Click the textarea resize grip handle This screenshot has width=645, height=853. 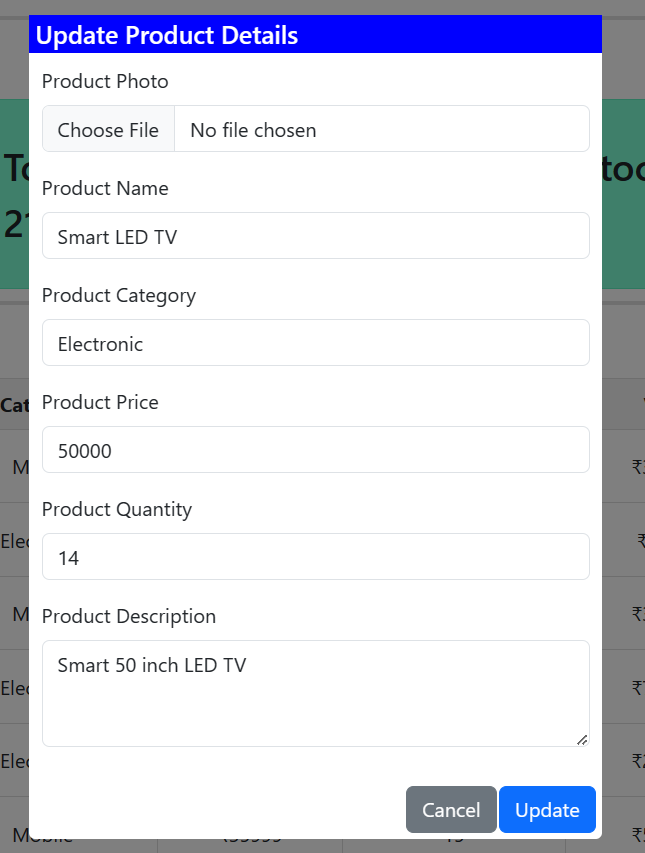[x=581, y=740]
